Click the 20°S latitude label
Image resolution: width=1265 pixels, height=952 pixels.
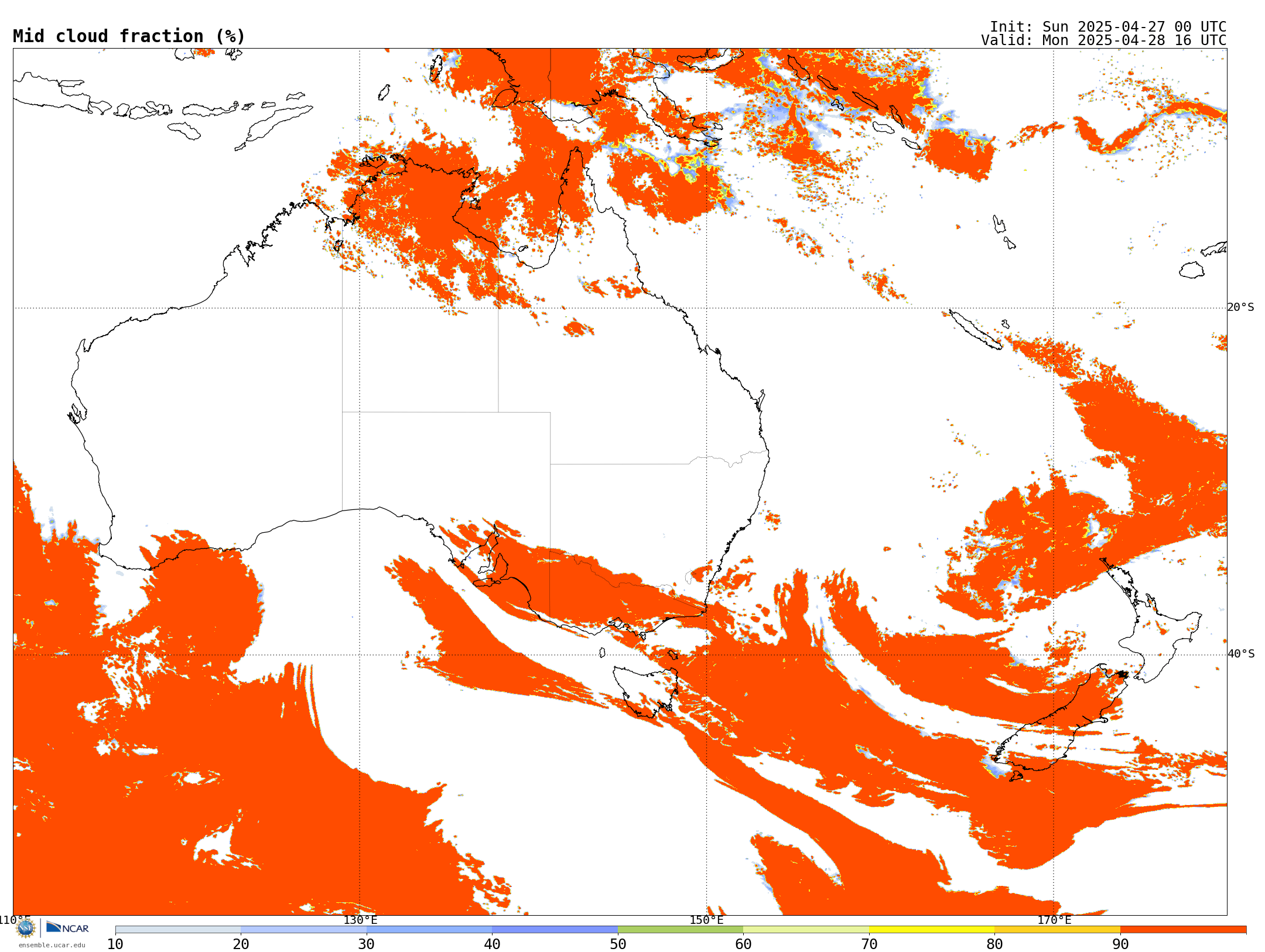[x=1241, y=307]
